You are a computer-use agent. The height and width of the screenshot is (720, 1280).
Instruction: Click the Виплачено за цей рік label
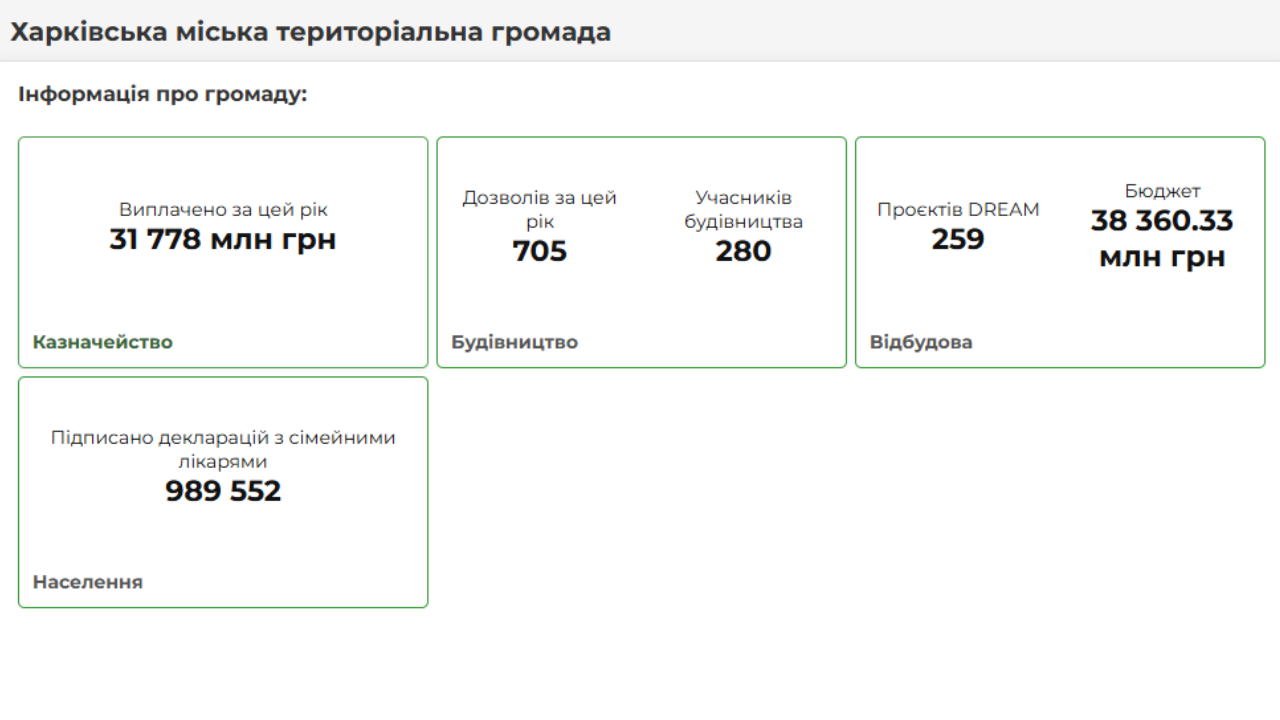point(223,210)
